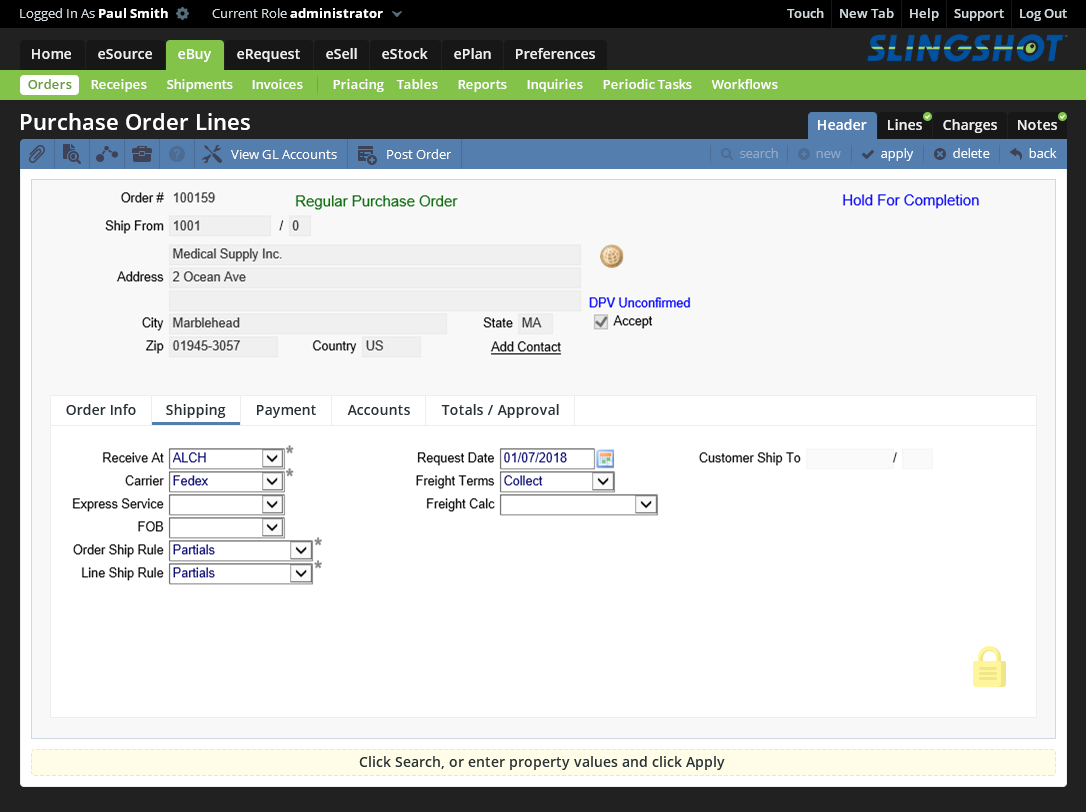
Task: Switch to the Payment tab
Action: (x=286, y=410)
